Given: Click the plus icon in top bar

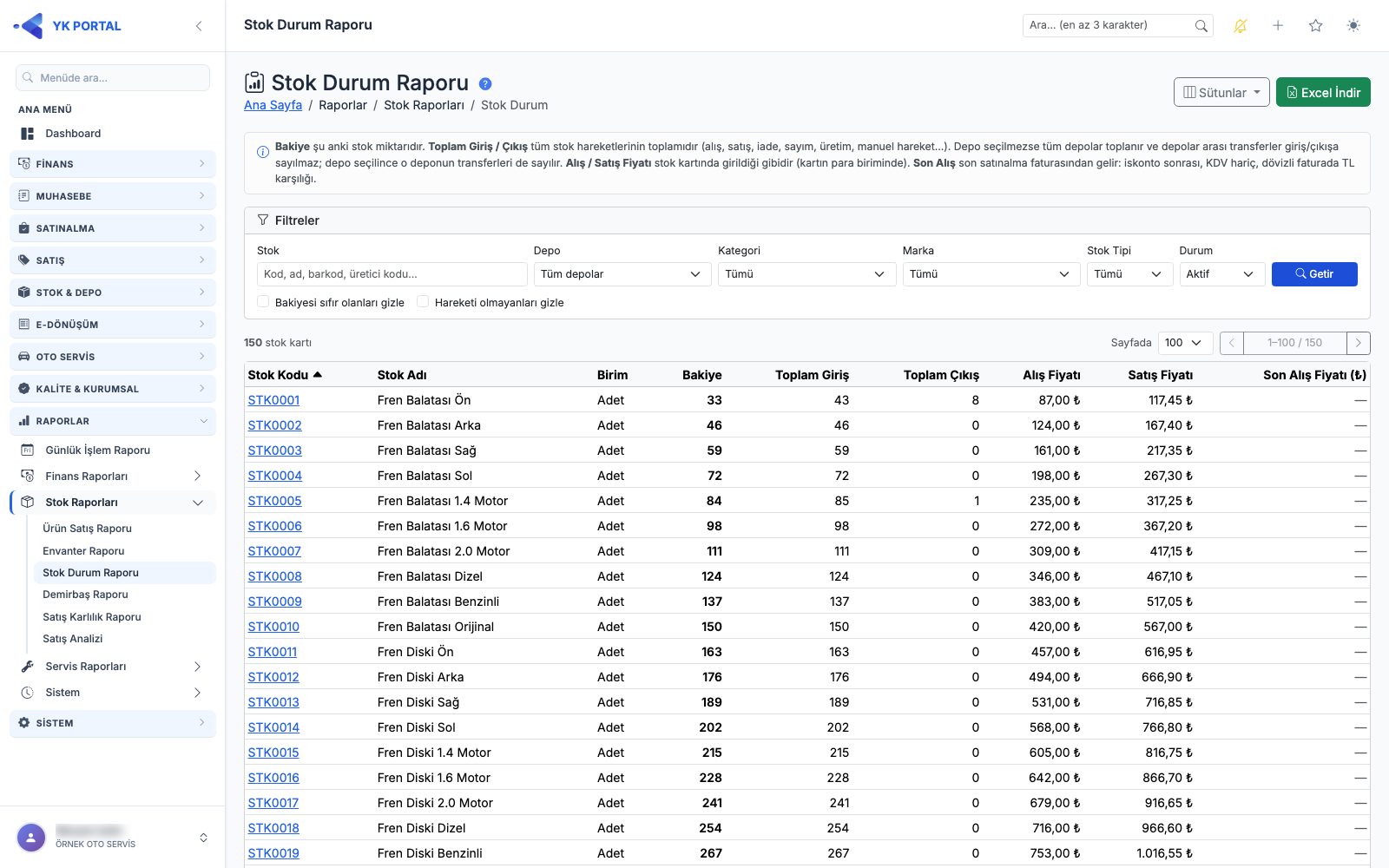Looking at the screenshot, I should point(1278,26).
